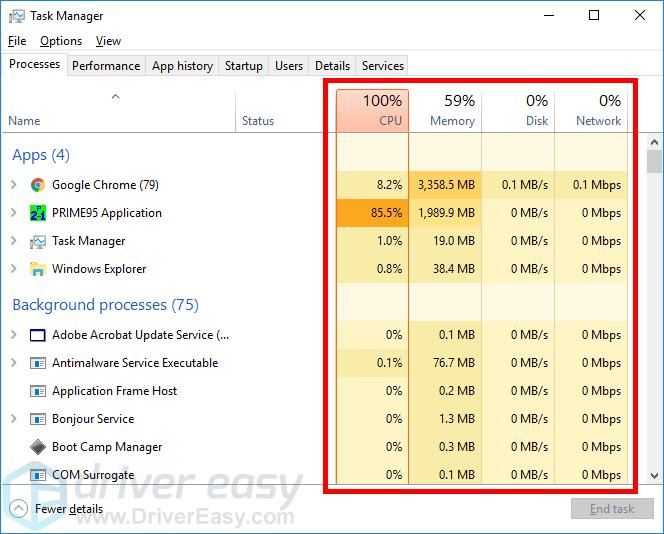
Task: Click the 76.7 MB memory value
Action: pos(454,362)
